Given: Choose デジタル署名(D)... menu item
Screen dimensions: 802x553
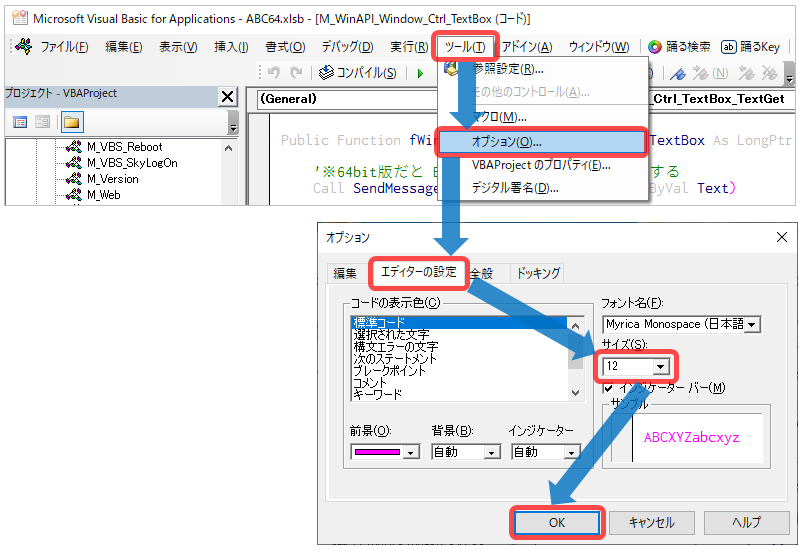Looking at the screenshot, I should 543,188.
